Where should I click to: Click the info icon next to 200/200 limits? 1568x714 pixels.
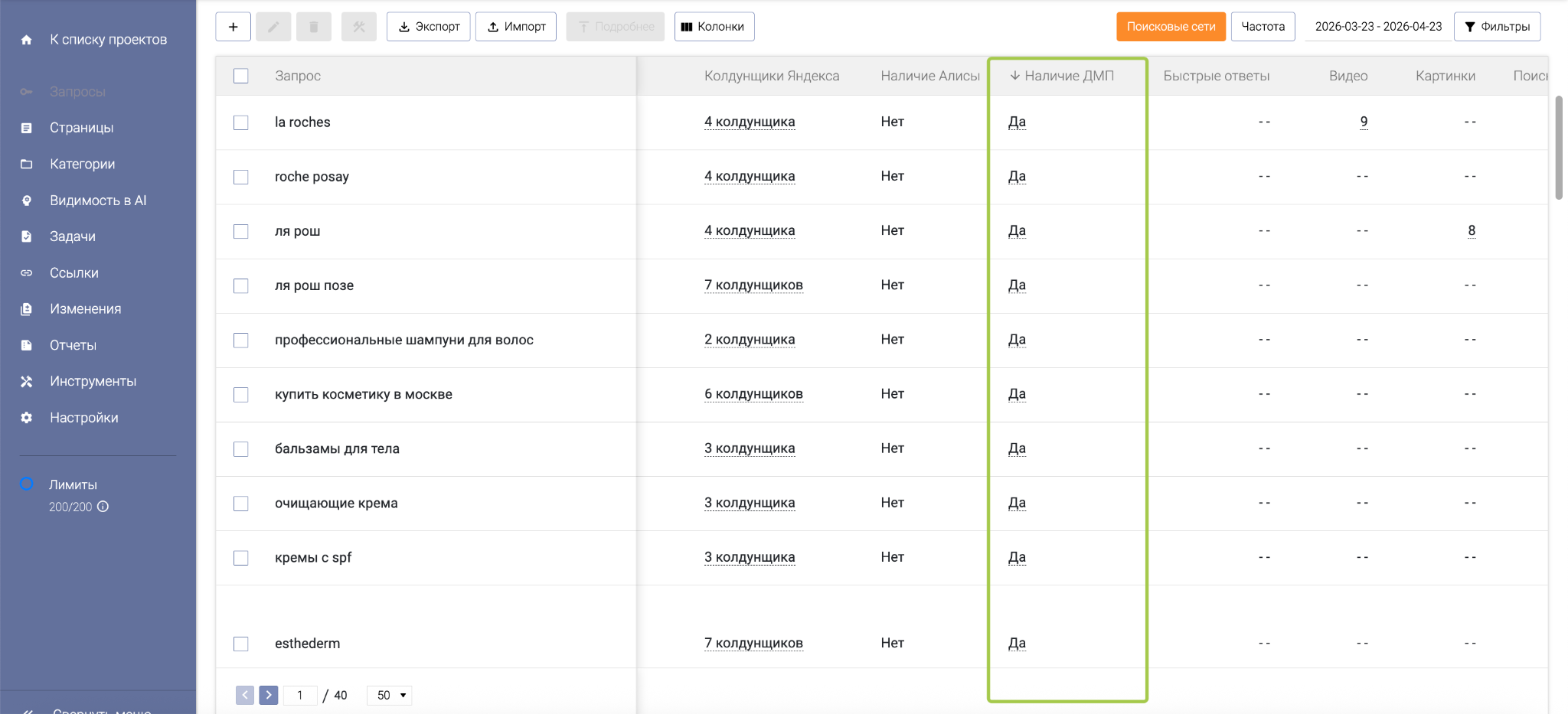103,507
